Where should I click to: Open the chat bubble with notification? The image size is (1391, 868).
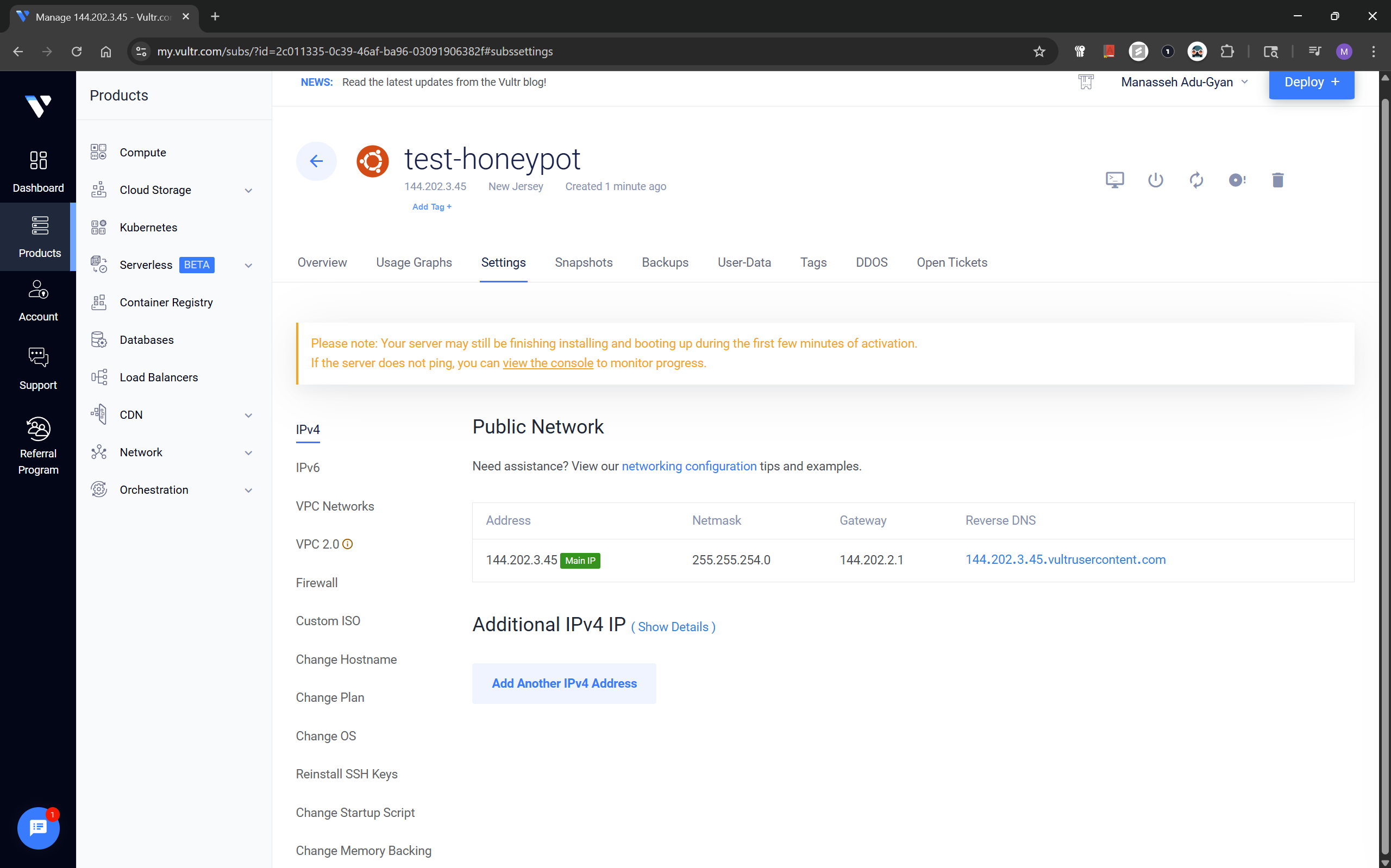38,828
